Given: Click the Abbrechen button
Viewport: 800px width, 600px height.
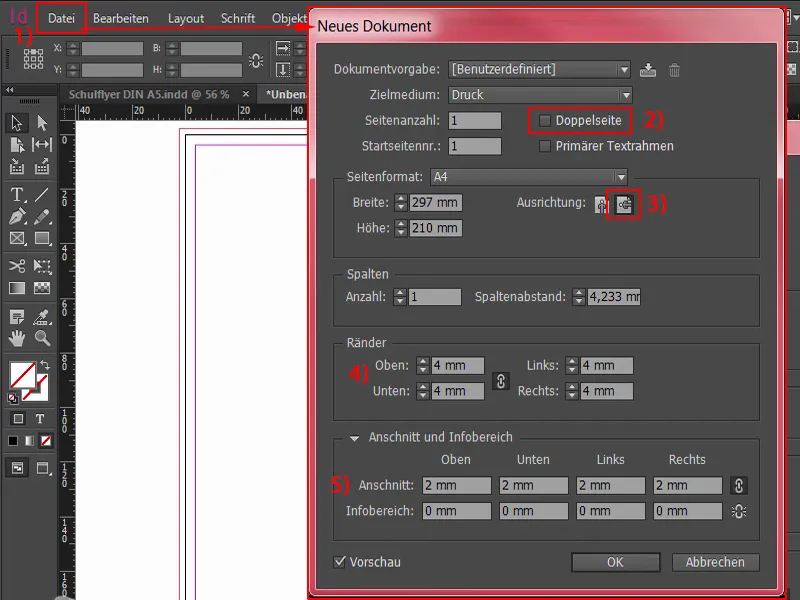Looking at the screenshot, I should coord(715,562).
